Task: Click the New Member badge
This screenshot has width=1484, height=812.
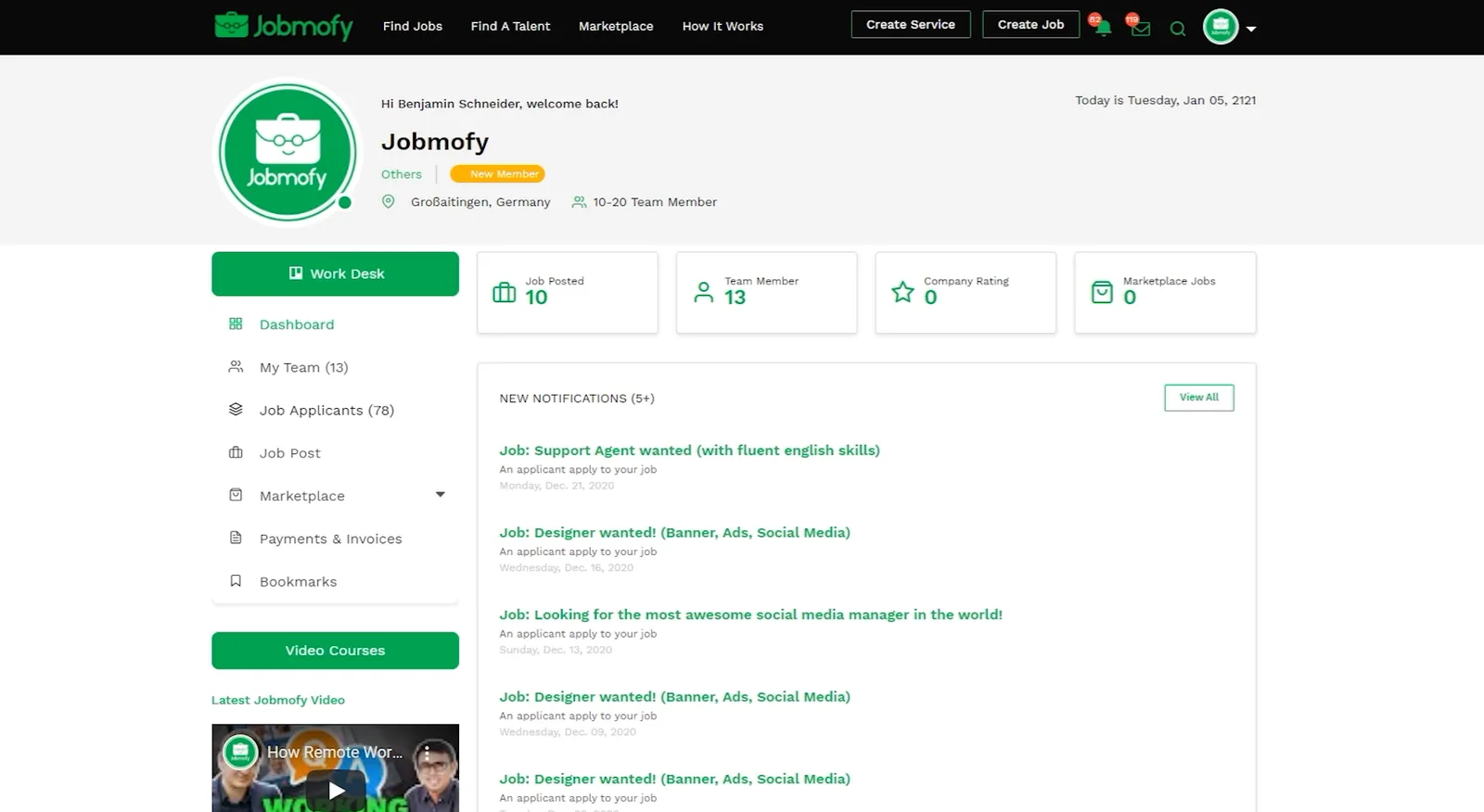Action: coord(497,173)
